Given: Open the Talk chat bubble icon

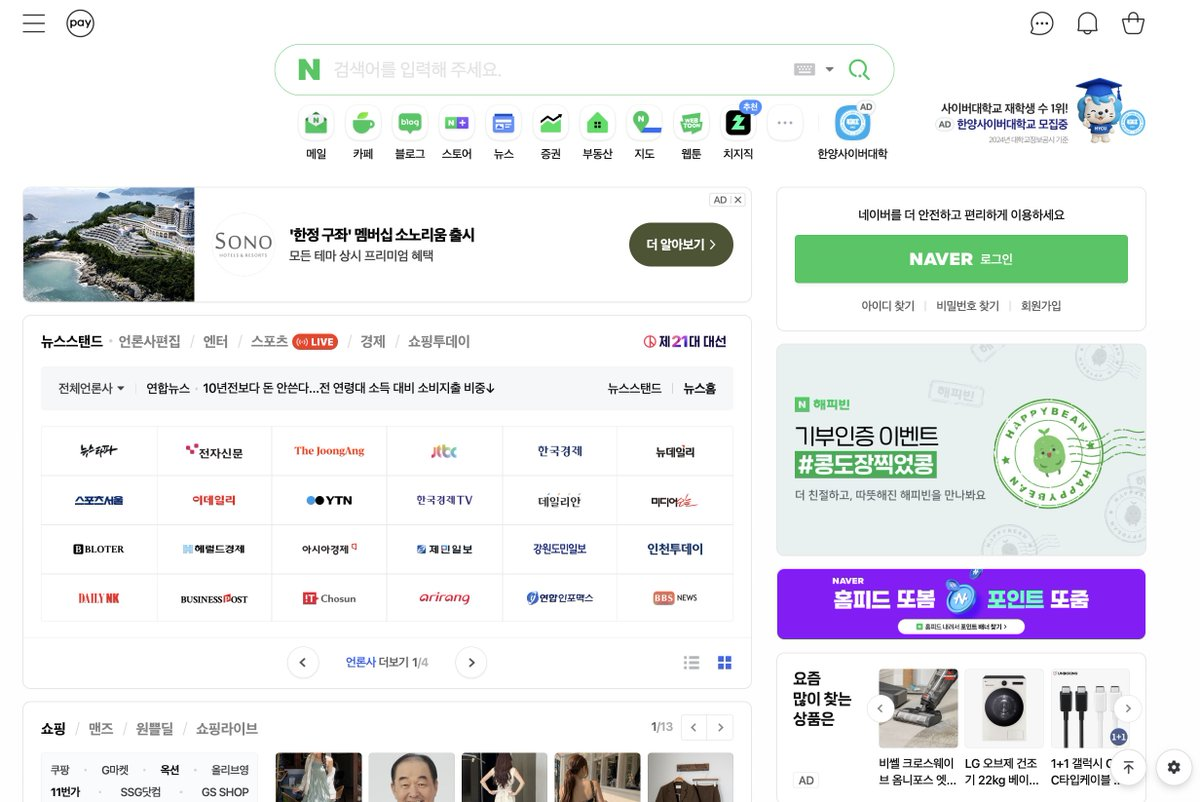Looking at the screenshot, I should [1042, 23].
